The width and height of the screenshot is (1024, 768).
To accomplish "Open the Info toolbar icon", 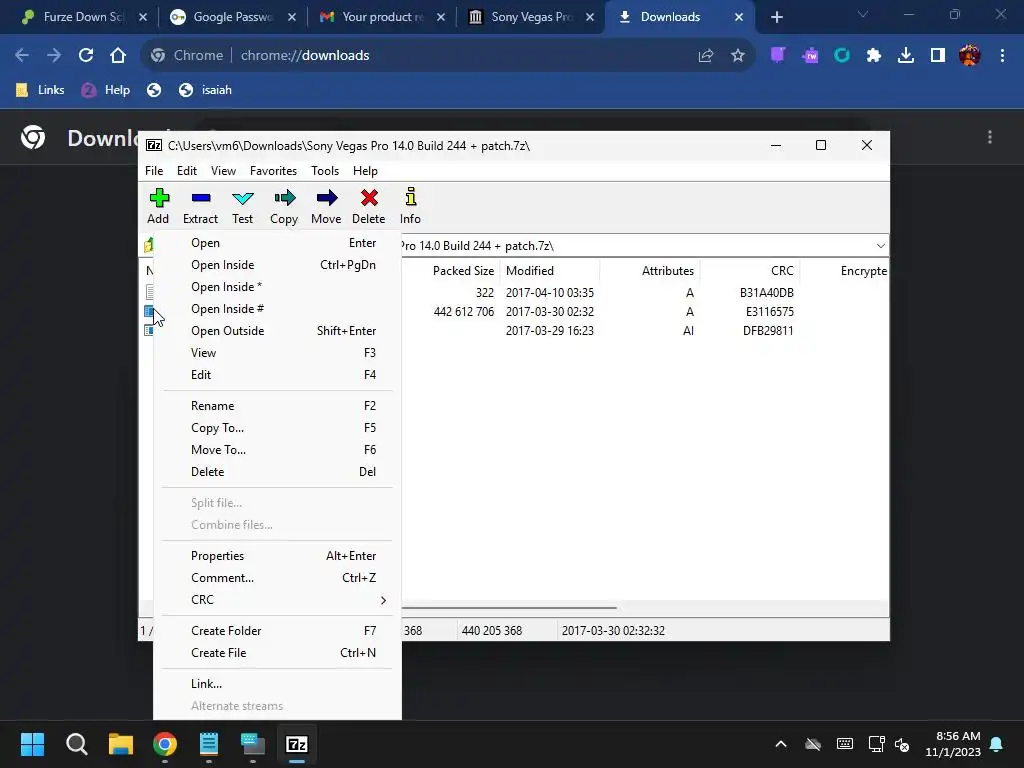I will [x=410, y=206].
